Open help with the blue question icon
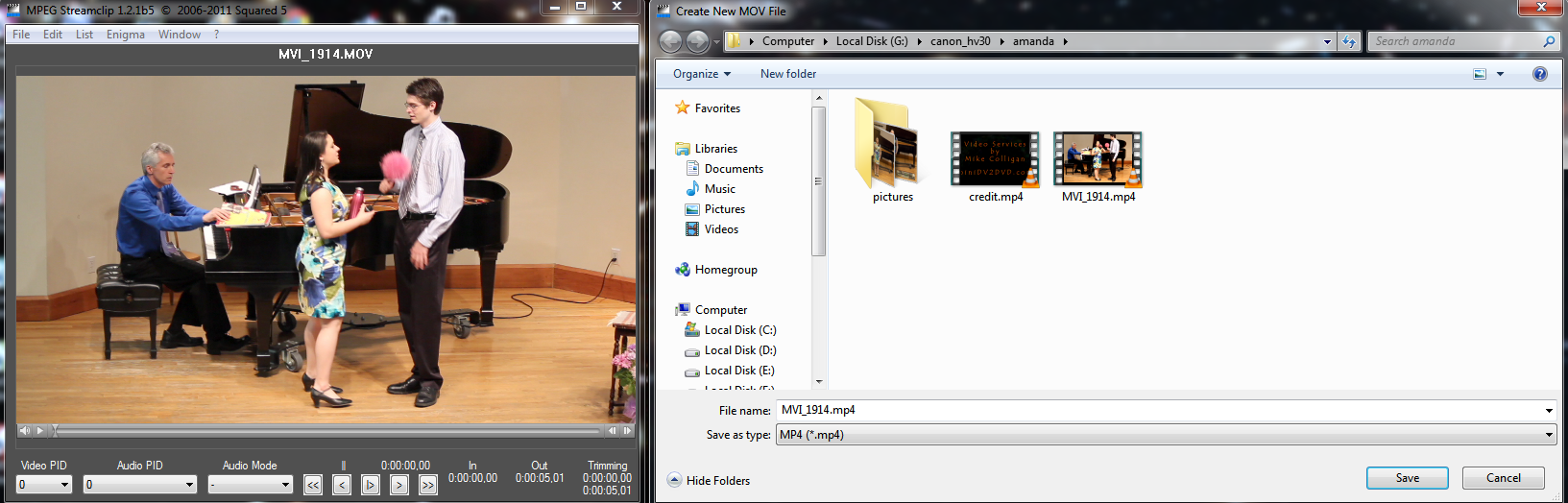 click(1540, 74)
